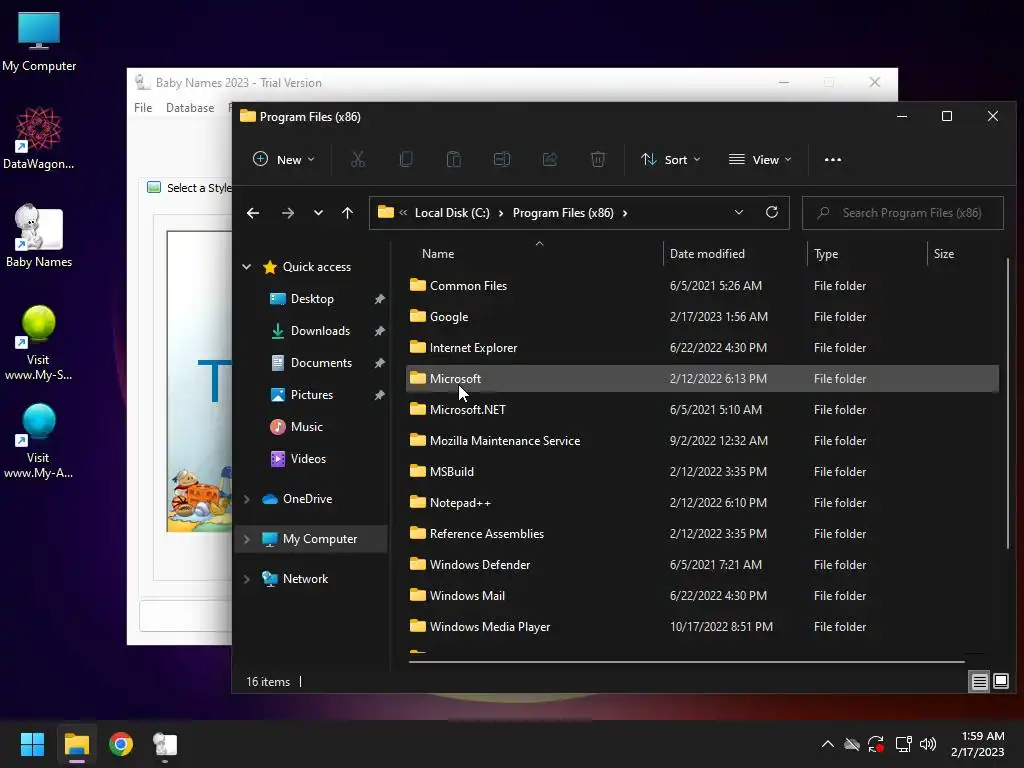Select the Google folder
This screenshot has width=1024, height=768.
click(x=702, y=317)
